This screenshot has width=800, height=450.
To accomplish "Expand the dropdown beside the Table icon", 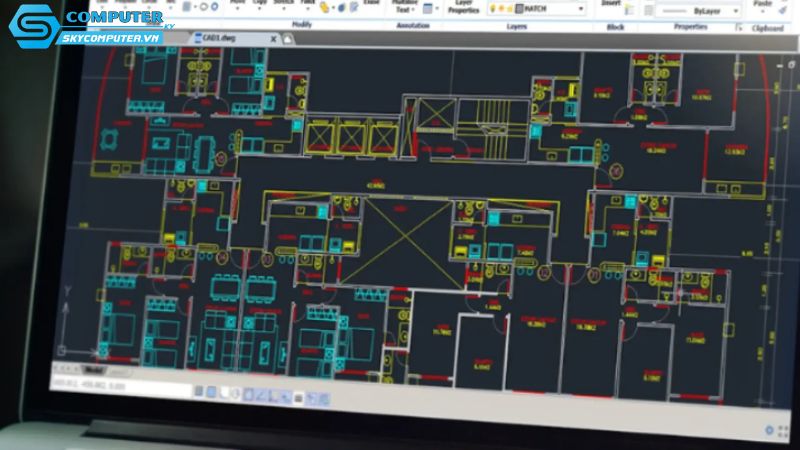I will [437, 9].
